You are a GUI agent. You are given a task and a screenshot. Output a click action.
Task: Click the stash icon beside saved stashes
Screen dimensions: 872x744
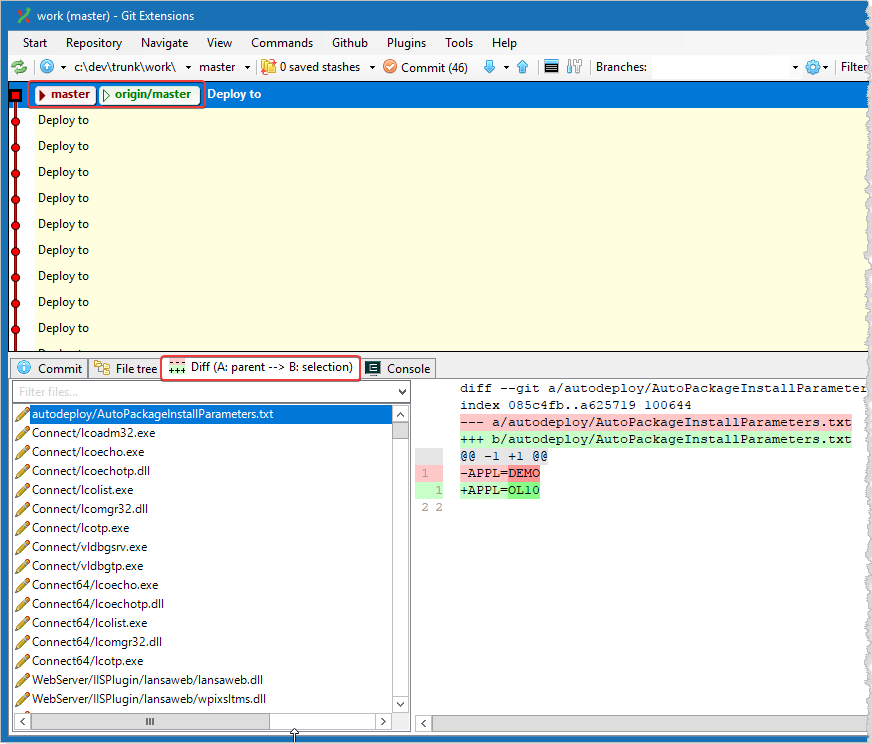click(268, 67)
